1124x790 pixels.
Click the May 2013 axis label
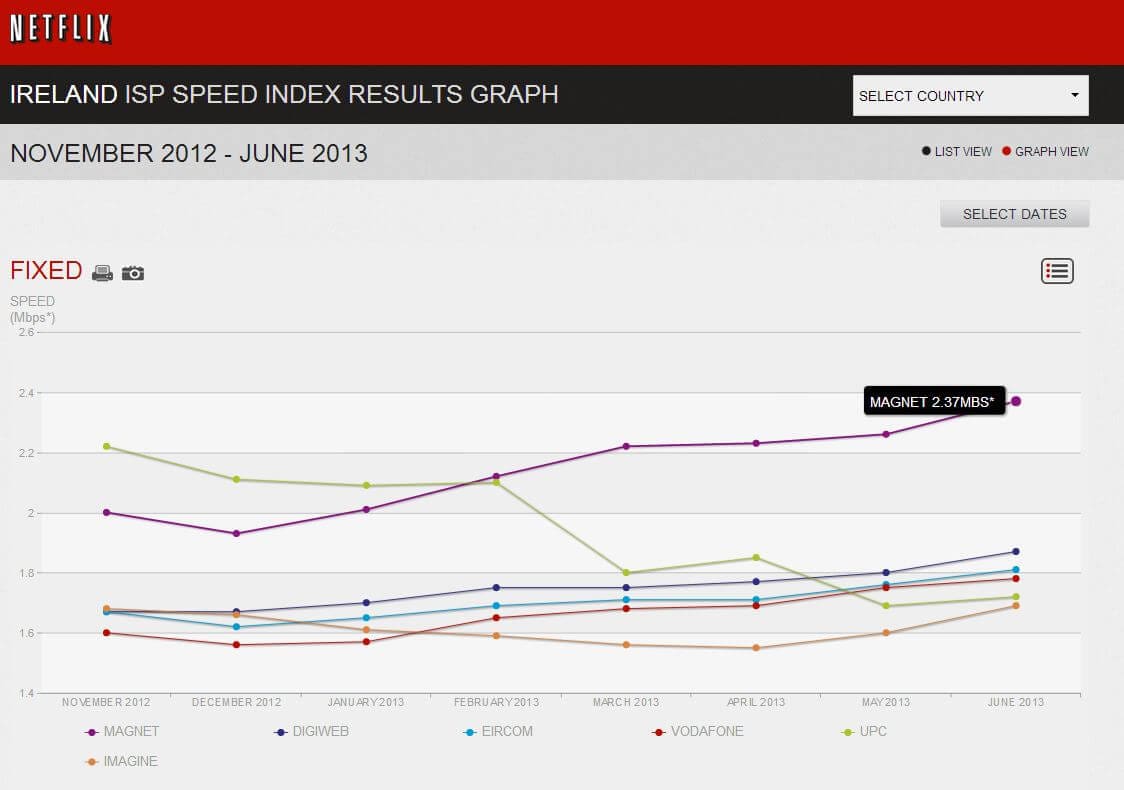886,703
